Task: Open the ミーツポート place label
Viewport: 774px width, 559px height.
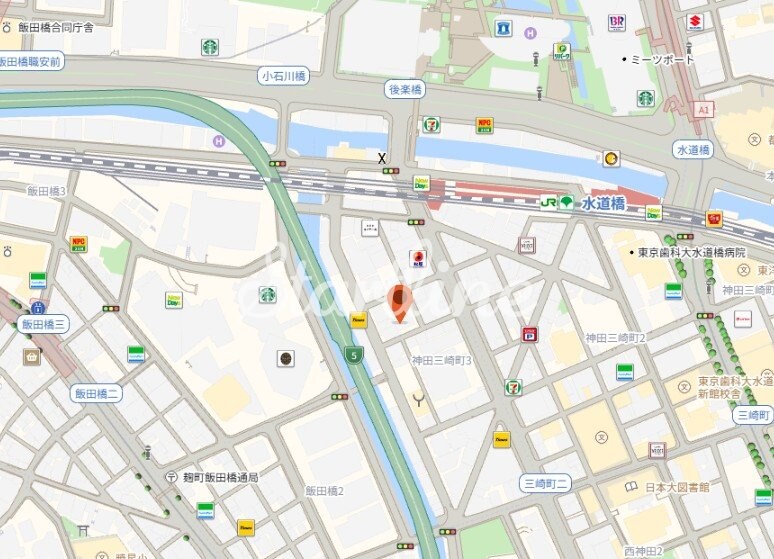Action: click(x=662, y=59)
